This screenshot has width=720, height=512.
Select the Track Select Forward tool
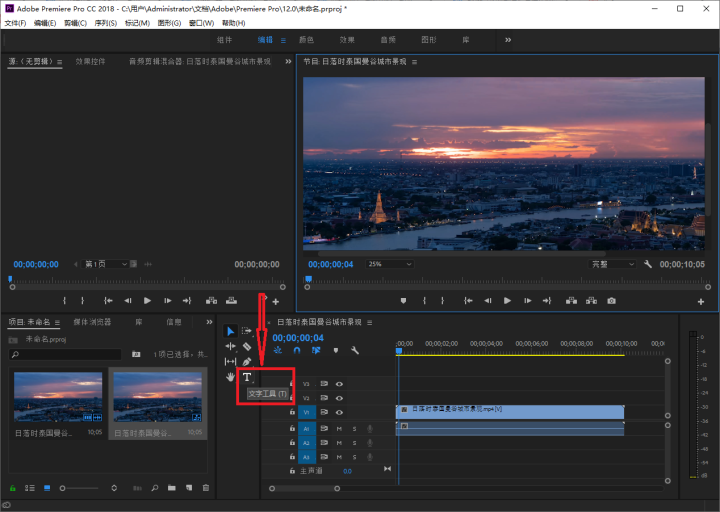247,331
